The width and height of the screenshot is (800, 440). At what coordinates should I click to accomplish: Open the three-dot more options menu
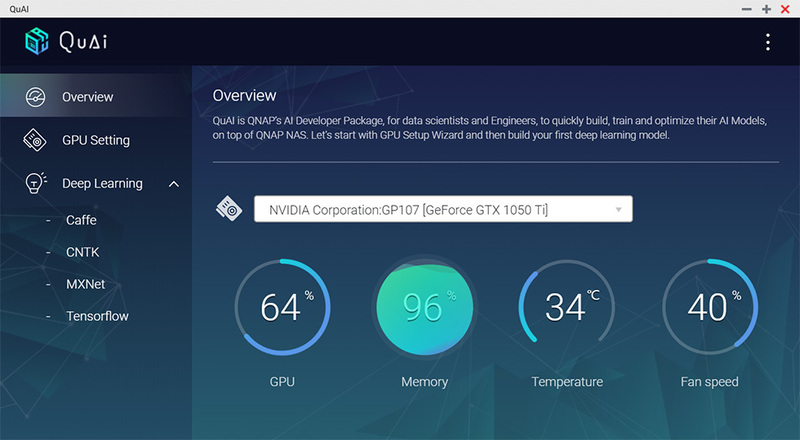(767, 42)
